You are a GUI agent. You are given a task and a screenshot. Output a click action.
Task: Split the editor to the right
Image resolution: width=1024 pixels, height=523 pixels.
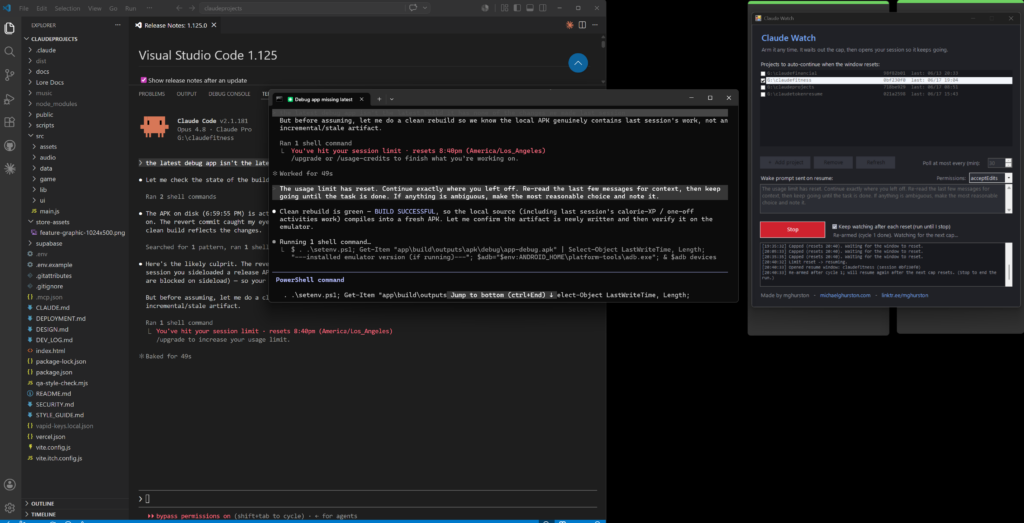click(x=582, y=25)
